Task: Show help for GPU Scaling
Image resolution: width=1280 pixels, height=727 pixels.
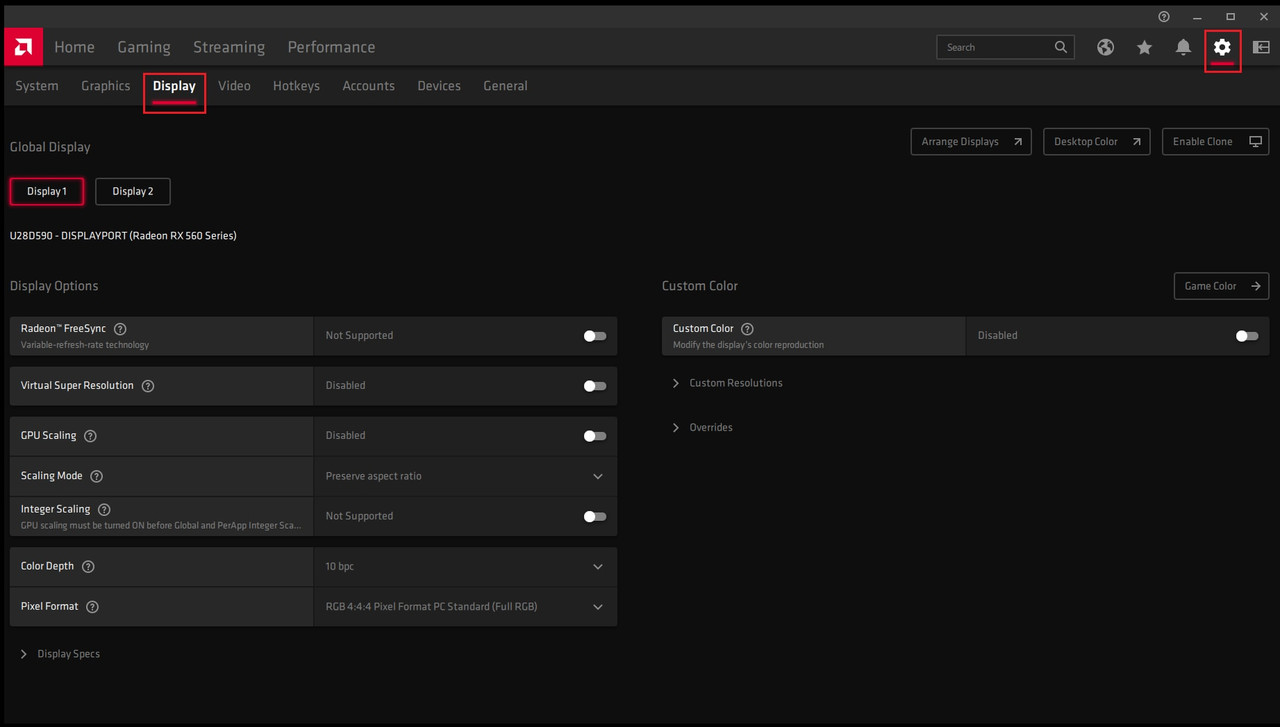Action: point(91,436)
